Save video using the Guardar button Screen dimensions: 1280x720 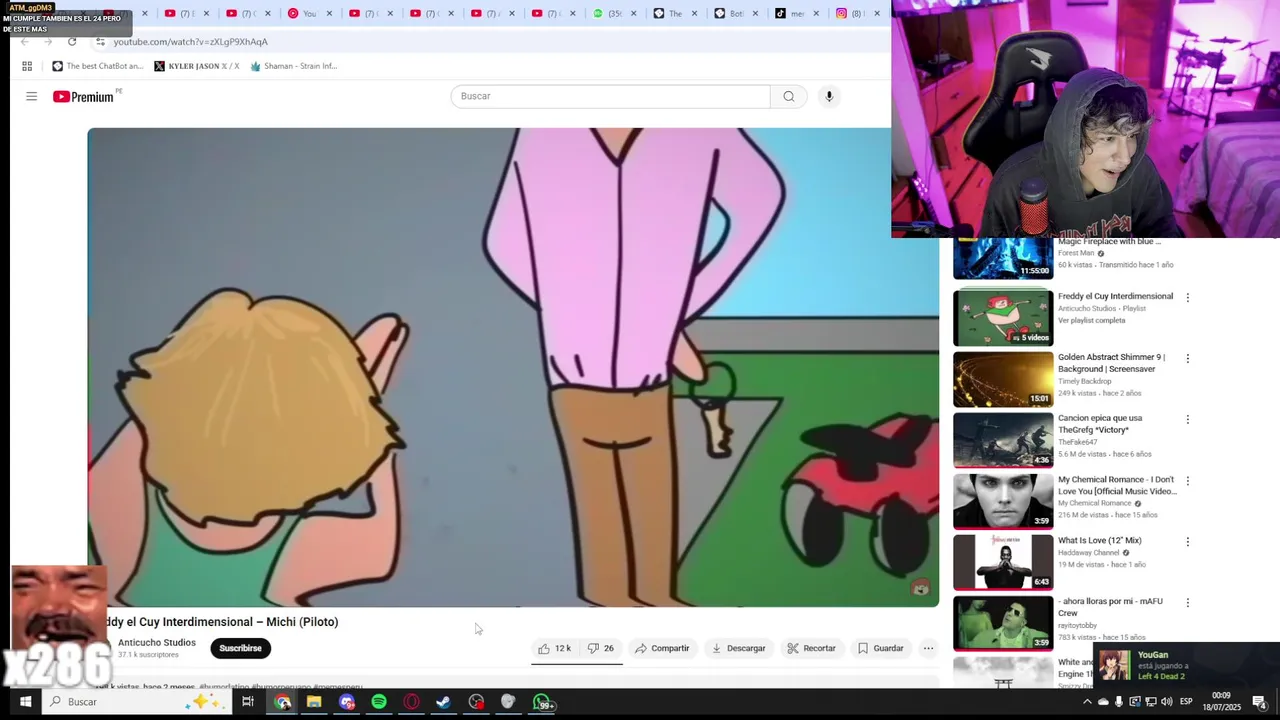click(880, 648)
